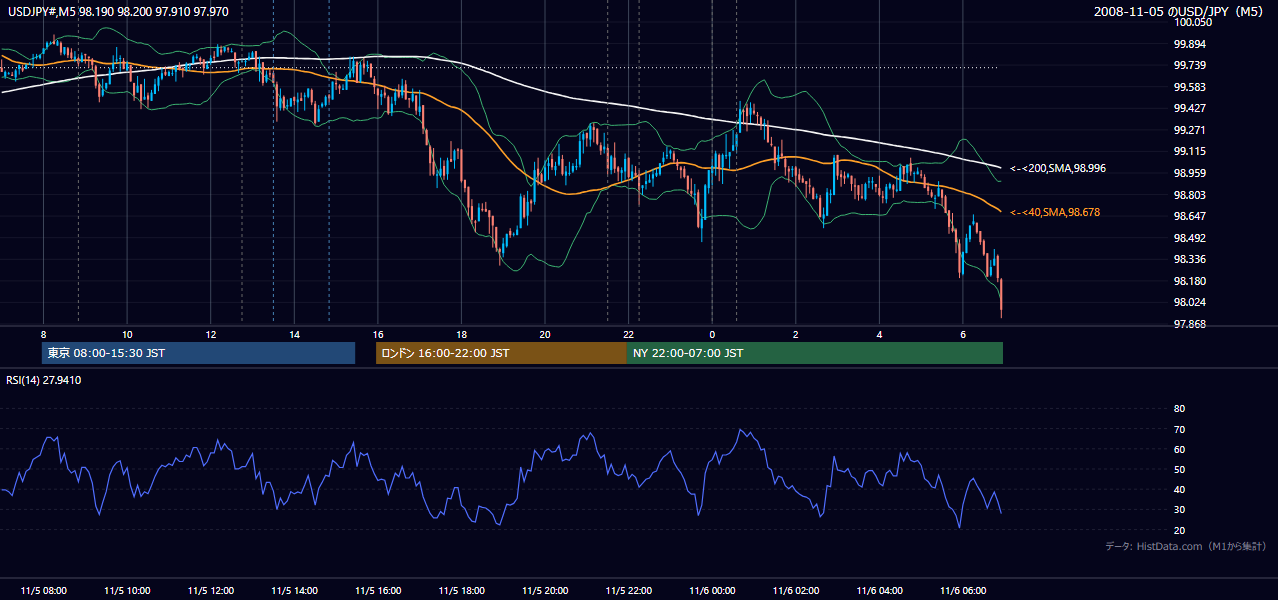Image resolution: width=1278 pixels, height=600 pixels.
Task: Click the bottom time label 11/5 18:00
Action: pyautogui.click(x=462, y=591)
